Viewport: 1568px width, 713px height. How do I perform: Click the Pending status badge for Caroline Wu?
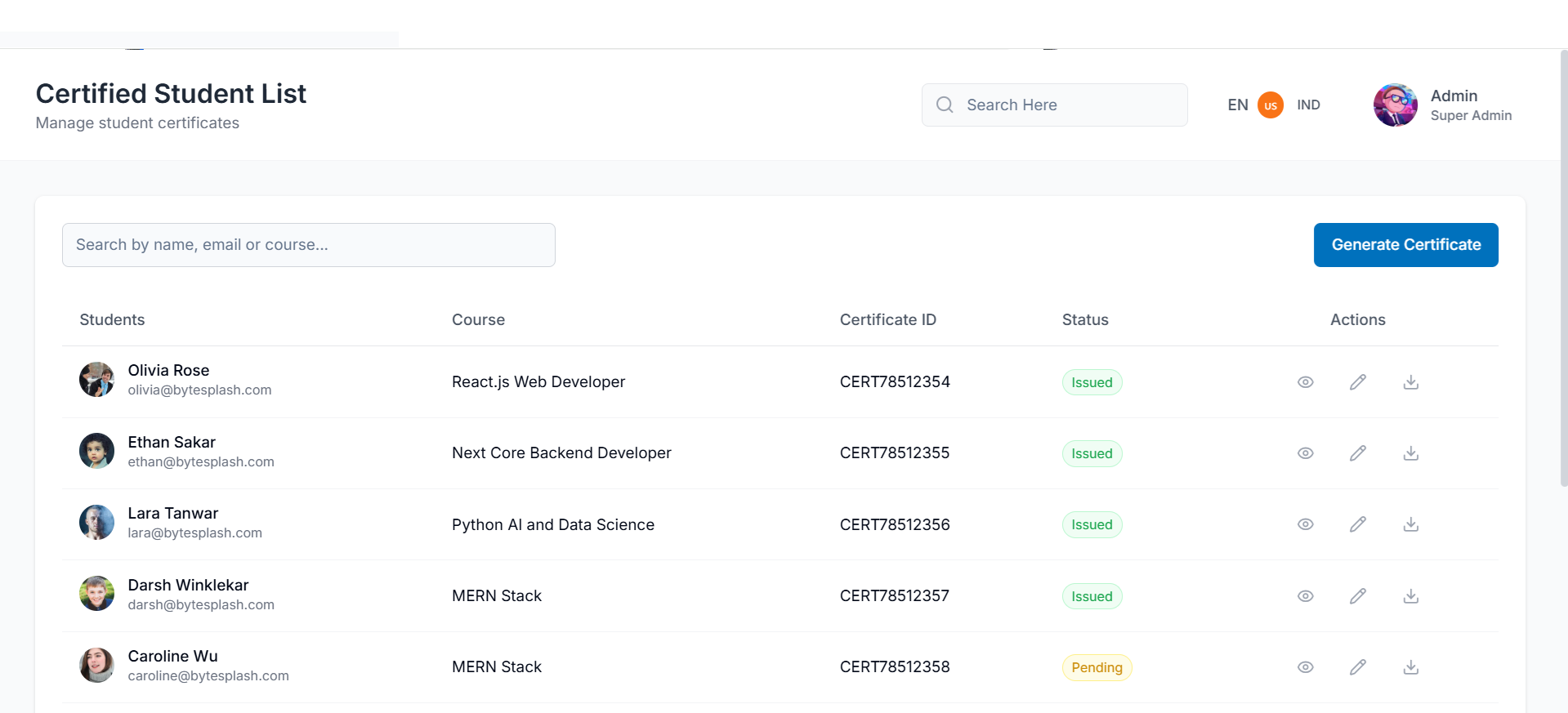(1096, 667)
